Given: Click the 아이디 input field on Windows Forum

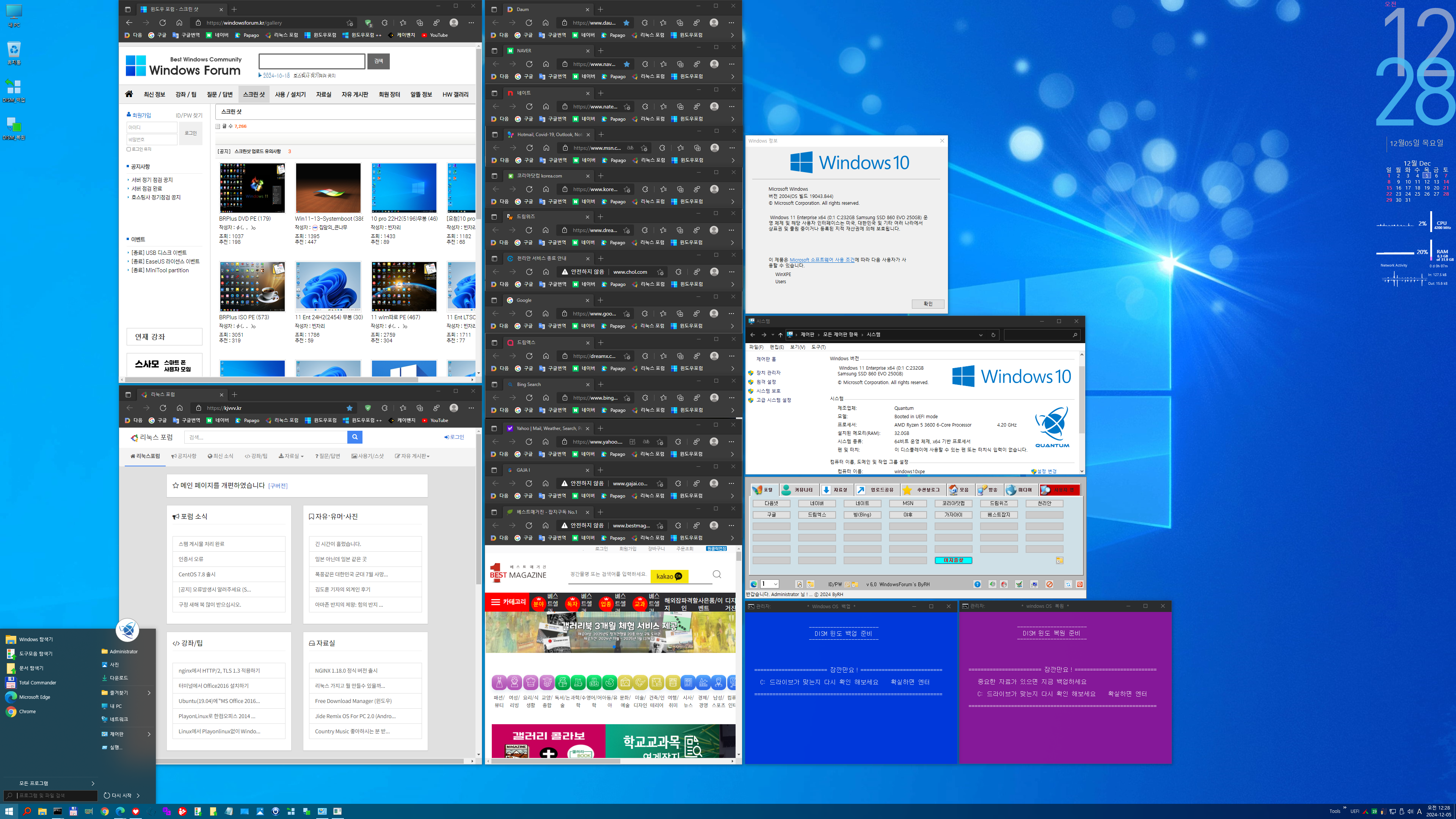Looking at the screenshot, I should pyautogui.click(x=152, y=128).
